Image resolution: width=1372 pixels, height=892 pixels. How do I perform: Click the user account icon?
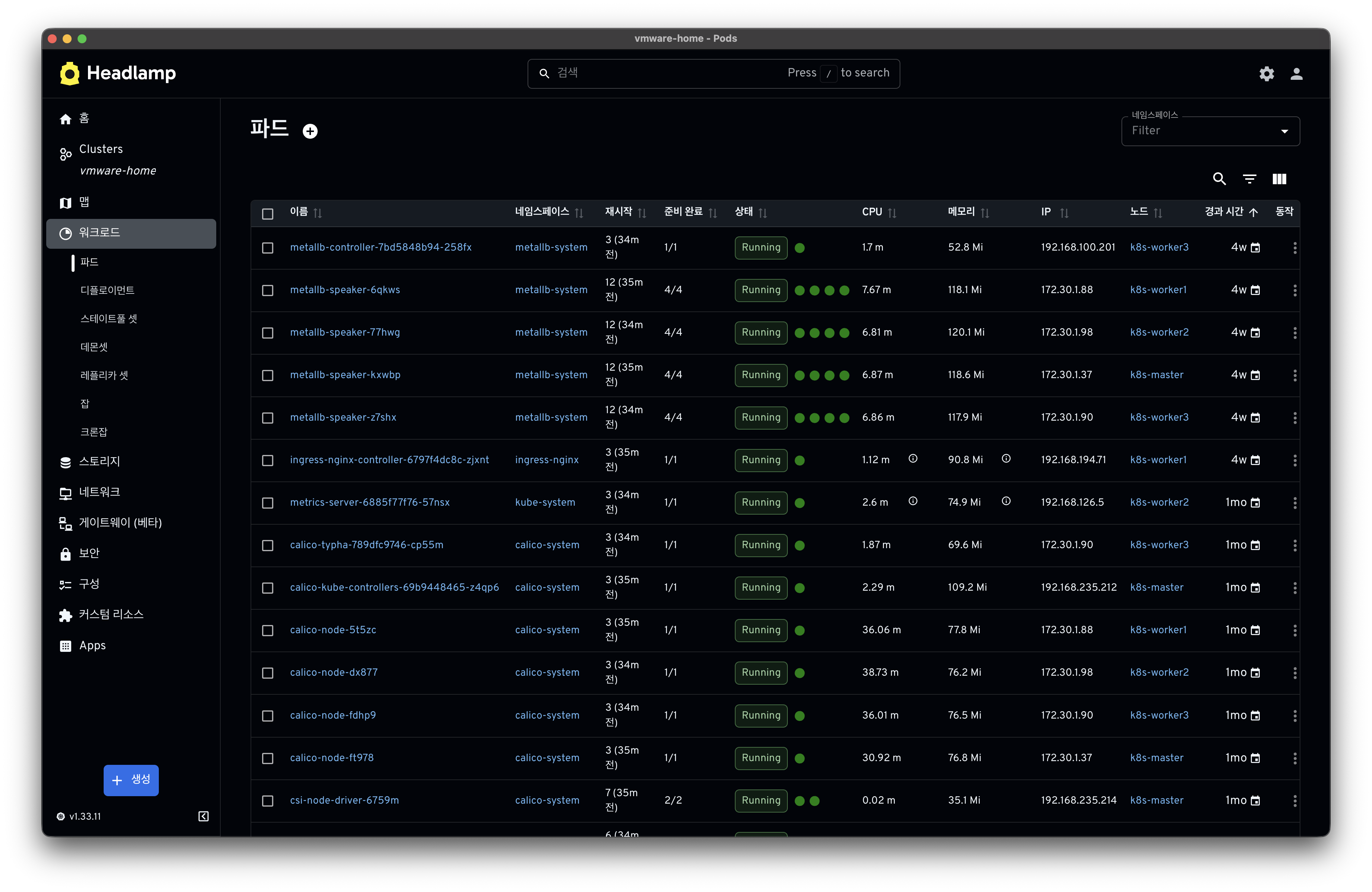[x=1296, y=74]
